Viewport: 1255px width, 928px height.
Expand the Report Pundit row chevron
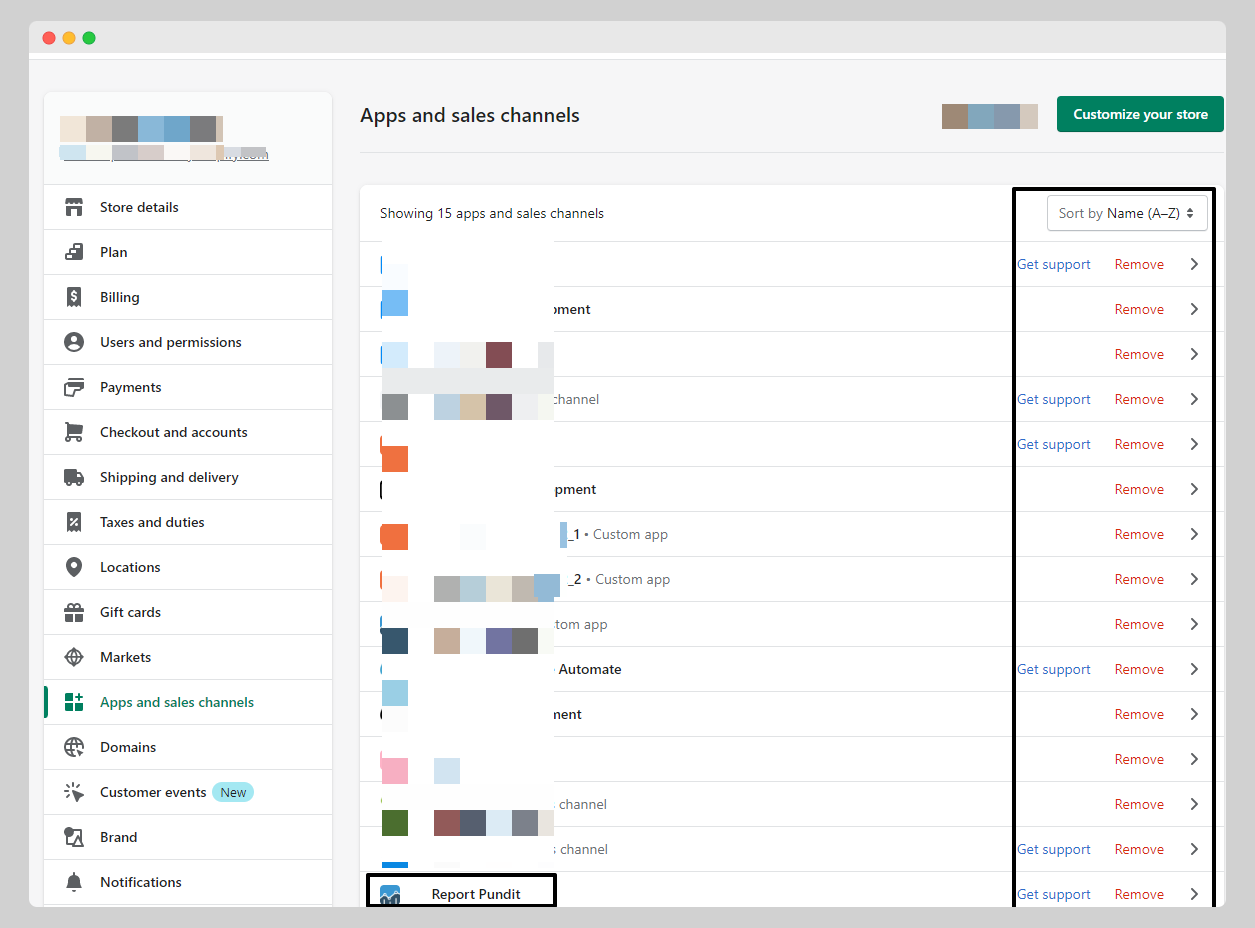[1194, 894]
